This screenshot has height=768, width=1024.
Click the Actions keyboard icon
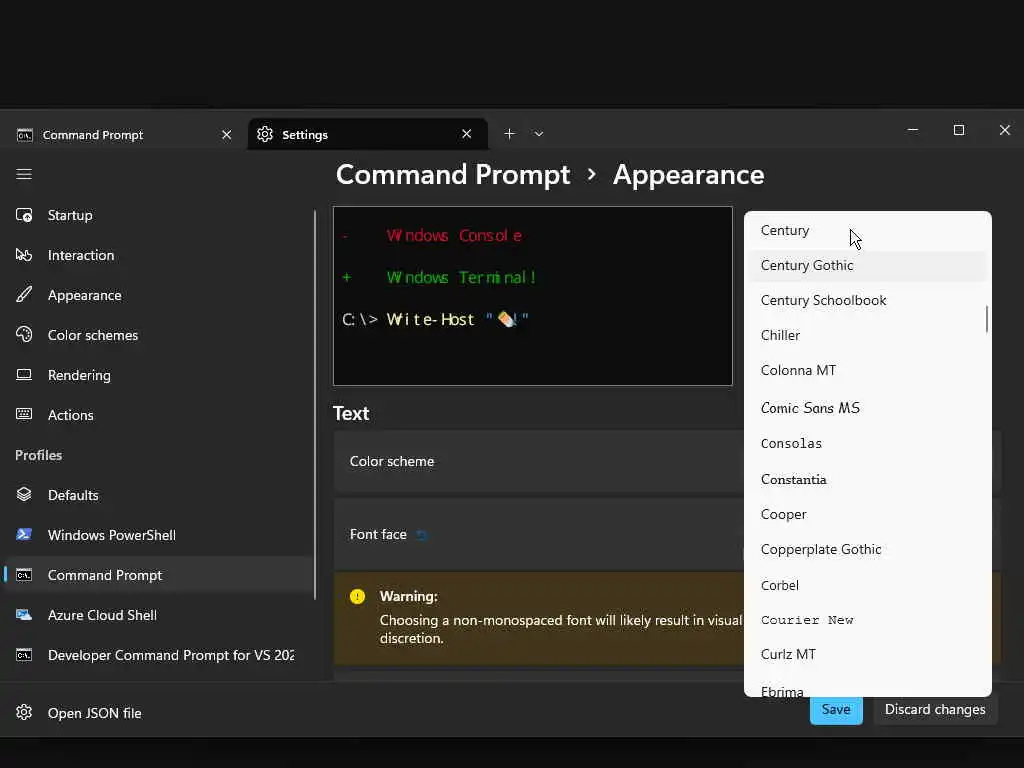tap(24, 414)
